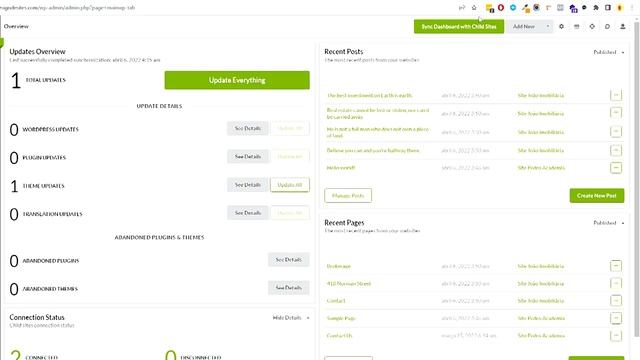640x360 pixels.
Task: Open the browser three-dot menu
Action: click(632, 7)
